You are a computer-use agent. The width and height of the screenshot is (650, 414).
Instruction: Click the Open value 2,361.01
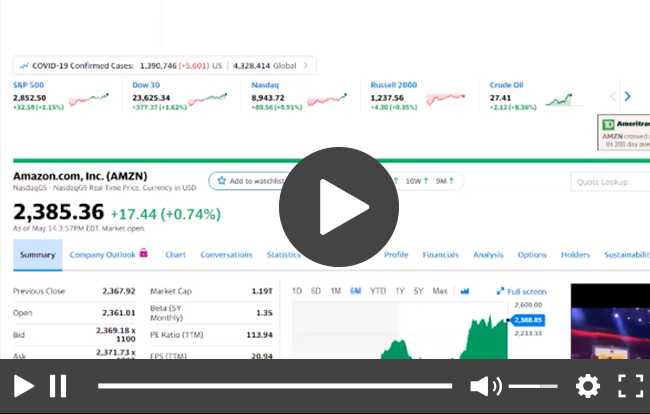coord(119,312)
